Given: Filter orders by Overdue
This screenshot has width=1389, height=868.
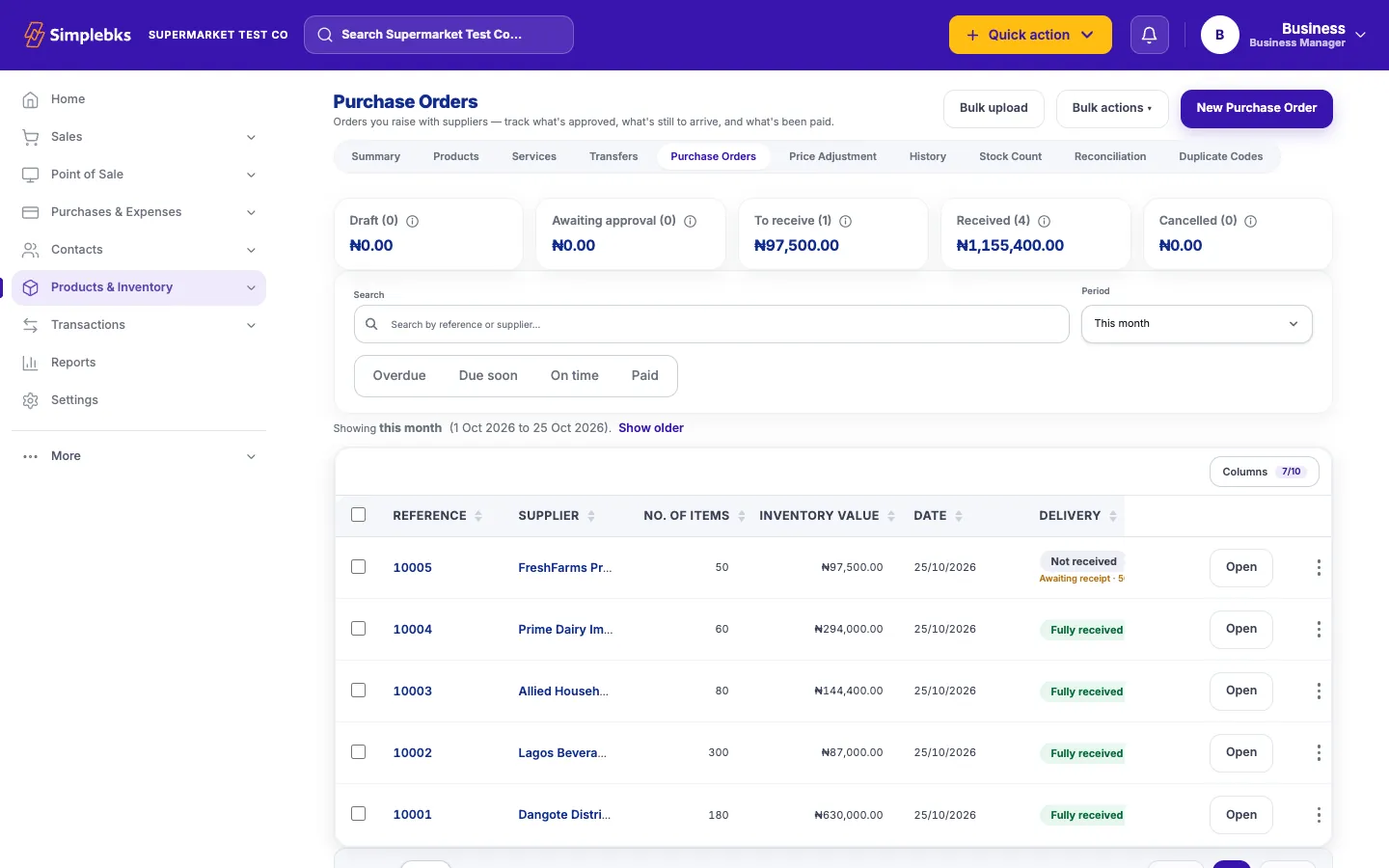Looking at the screenshot, I should point(399,376).
